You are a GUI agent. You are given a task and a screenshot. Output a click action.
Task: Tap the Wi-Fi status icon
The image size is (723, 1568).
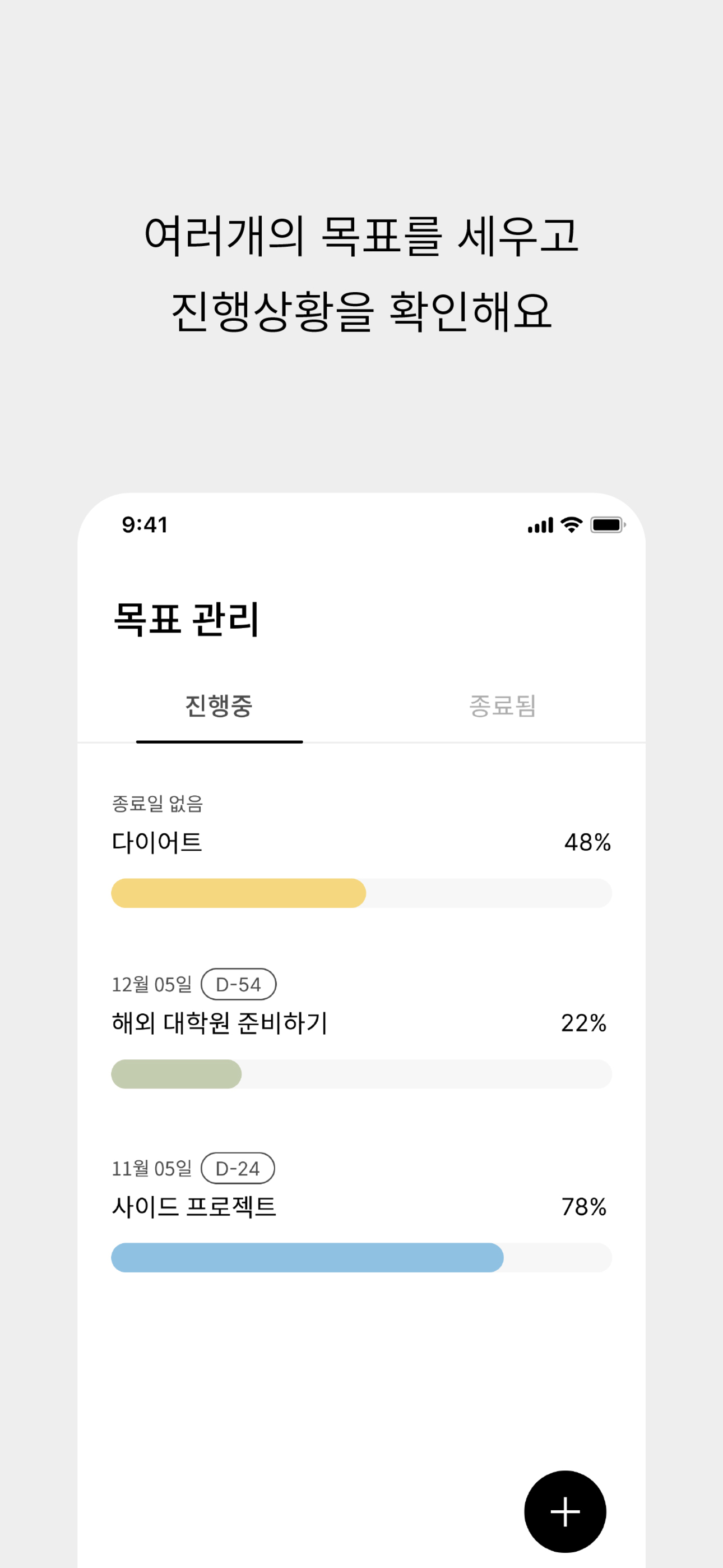[x=571, y=525]
